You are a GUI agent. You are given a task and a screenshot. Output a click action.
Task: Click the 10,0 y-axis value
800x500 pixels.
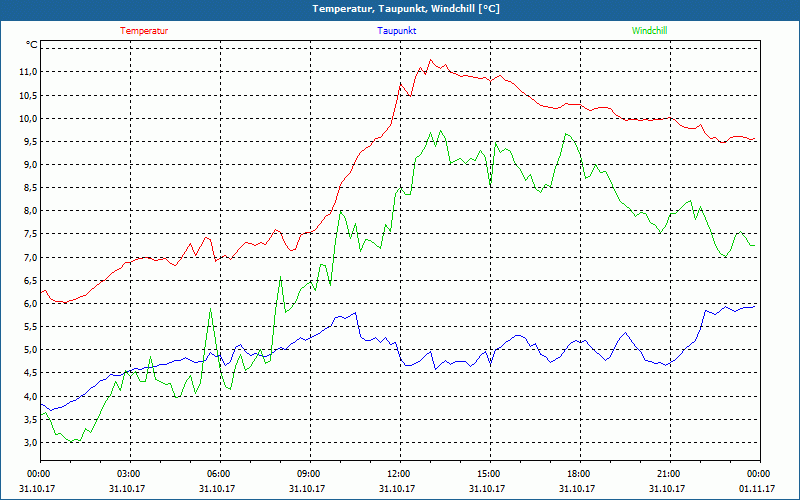(x=28, y=118)
